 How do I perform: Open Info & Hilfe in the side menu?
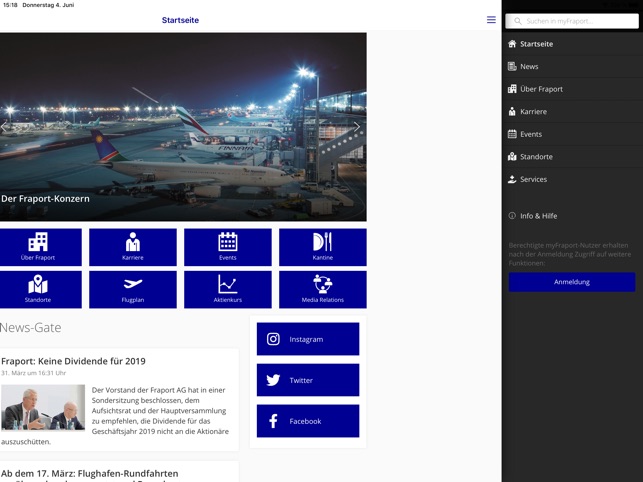coord(572,216)
